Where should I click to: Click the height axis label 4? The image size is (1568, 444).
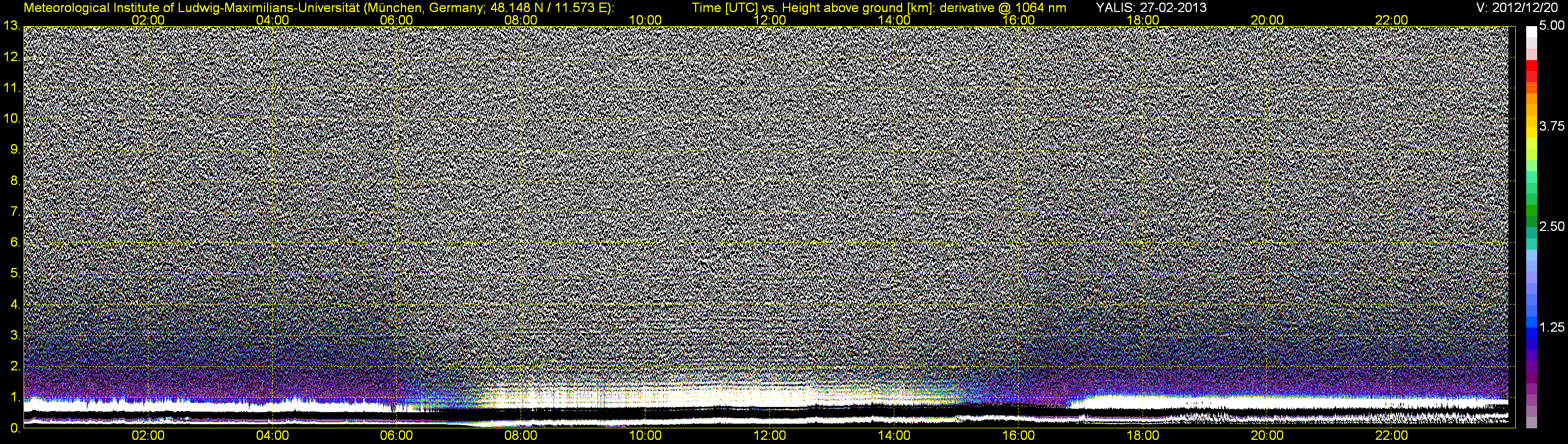point(15,304)
